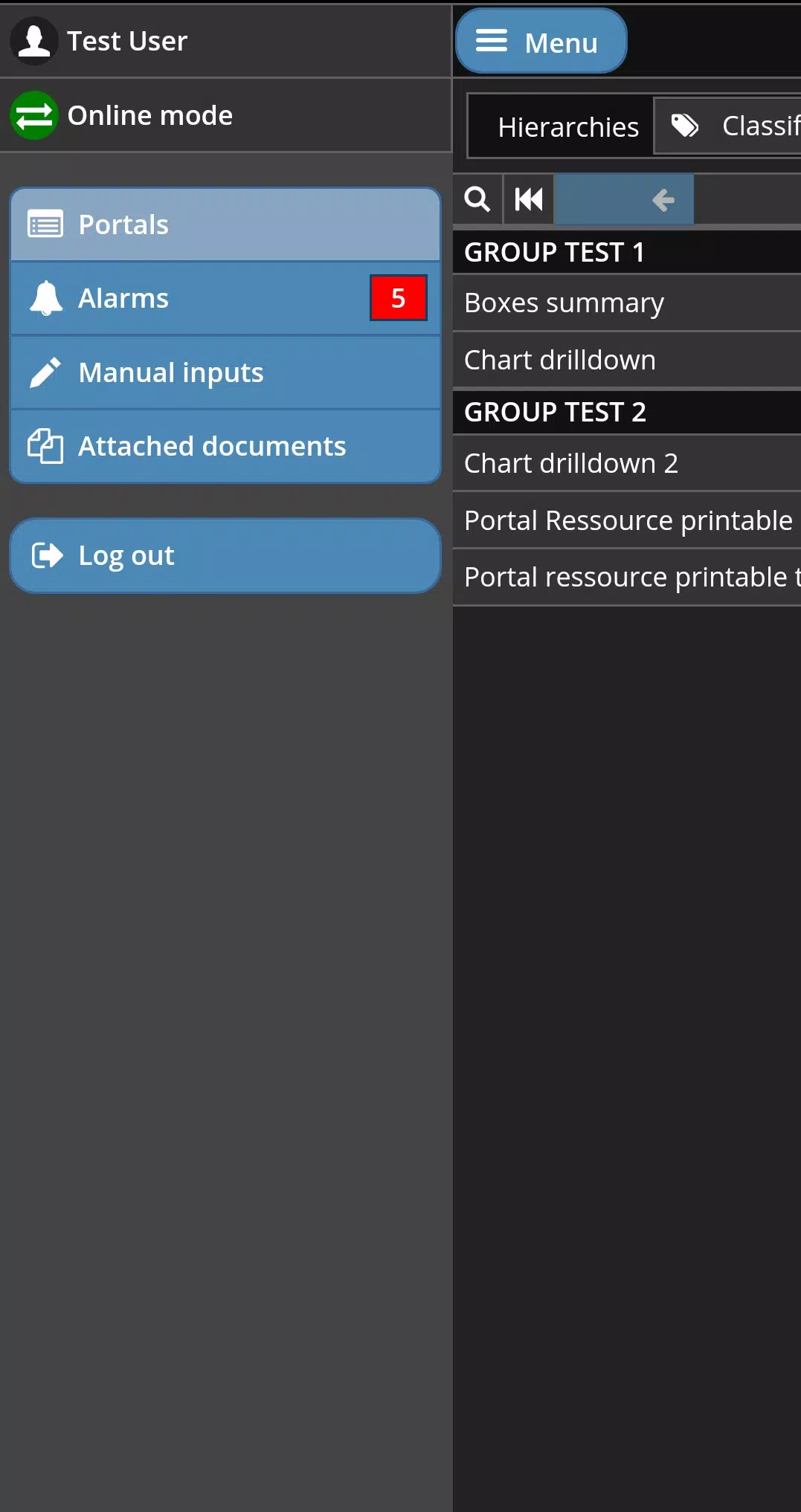
Task: Click the green Online mode sync icon
Action: click(34, 115)
